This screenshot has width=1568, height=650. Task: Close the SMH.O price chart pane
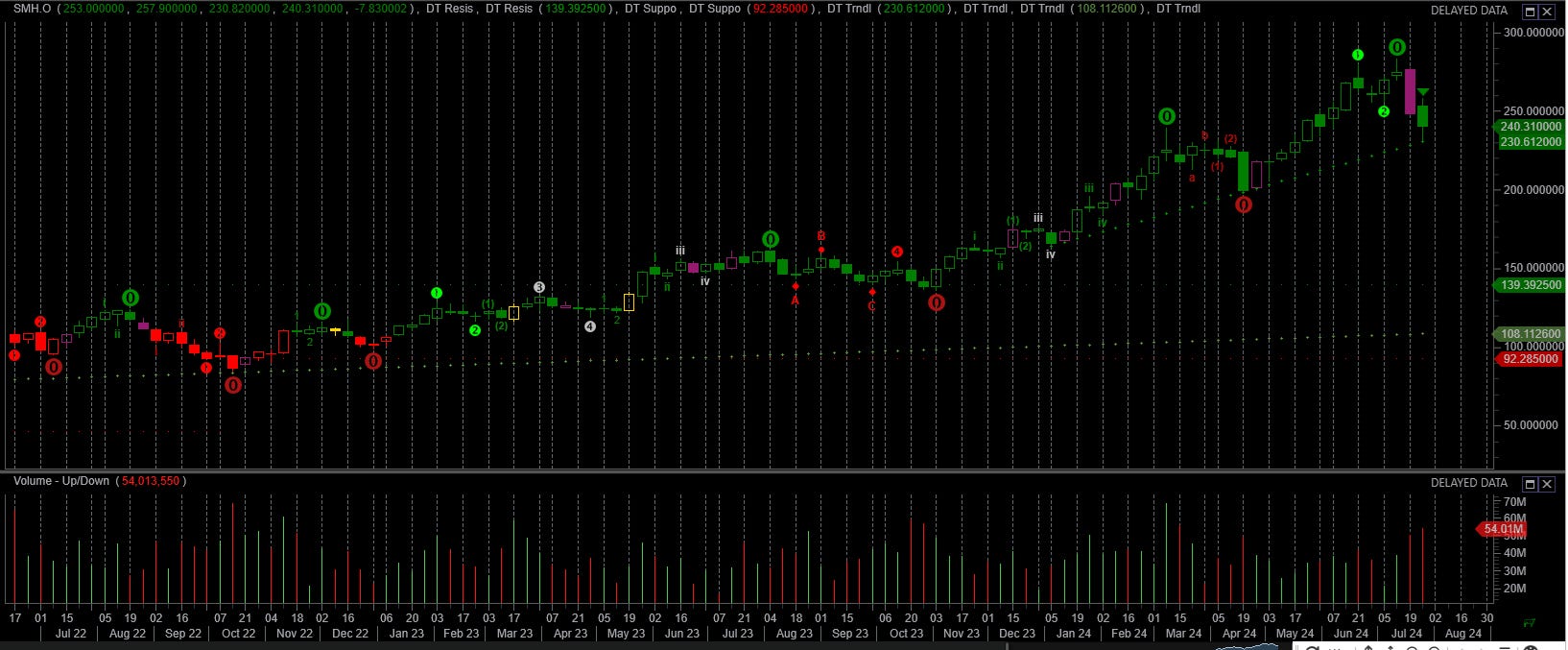(x=1547, y=12)
